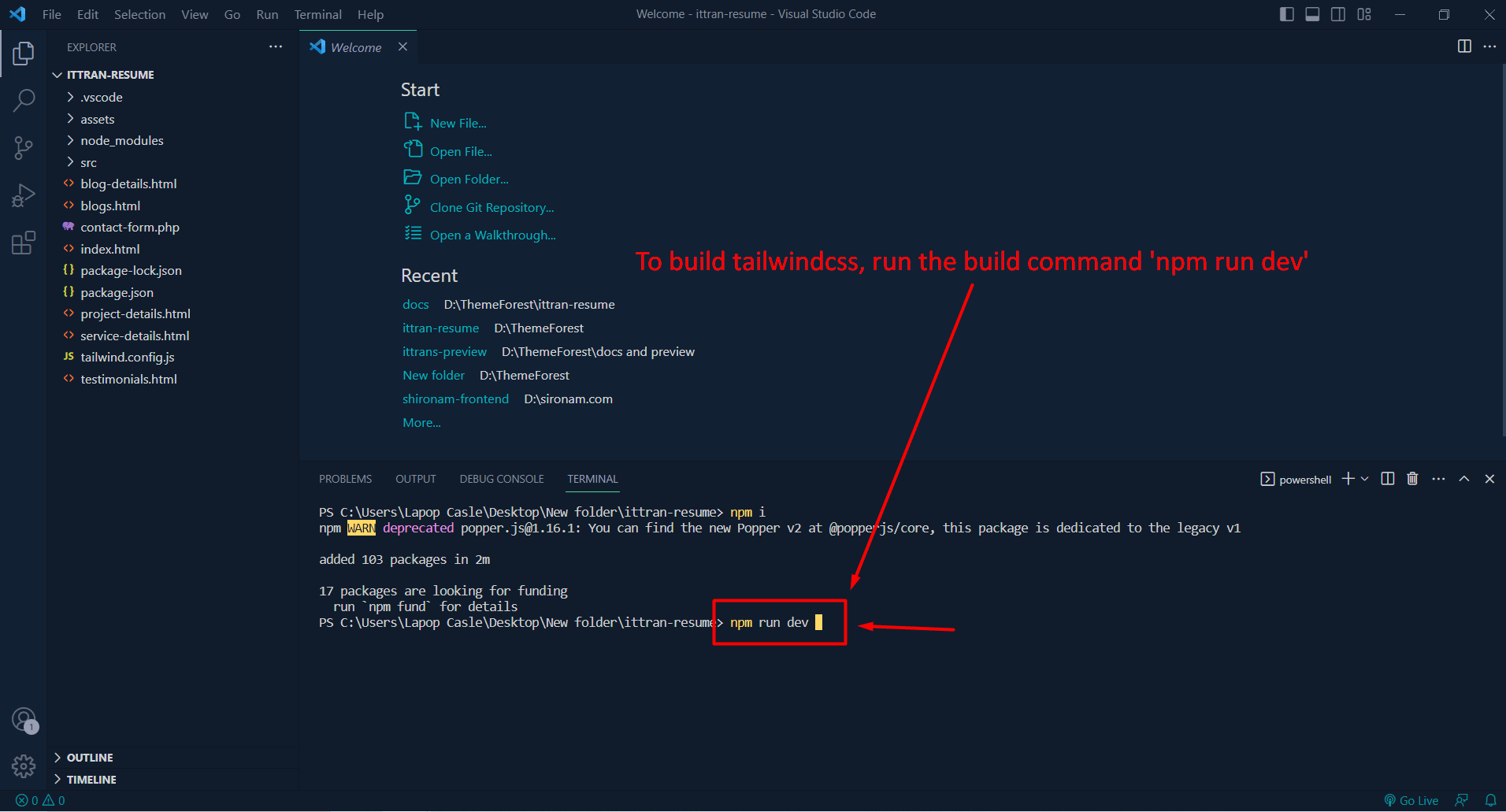Expand the assets folder

click(x=173, y=119)
